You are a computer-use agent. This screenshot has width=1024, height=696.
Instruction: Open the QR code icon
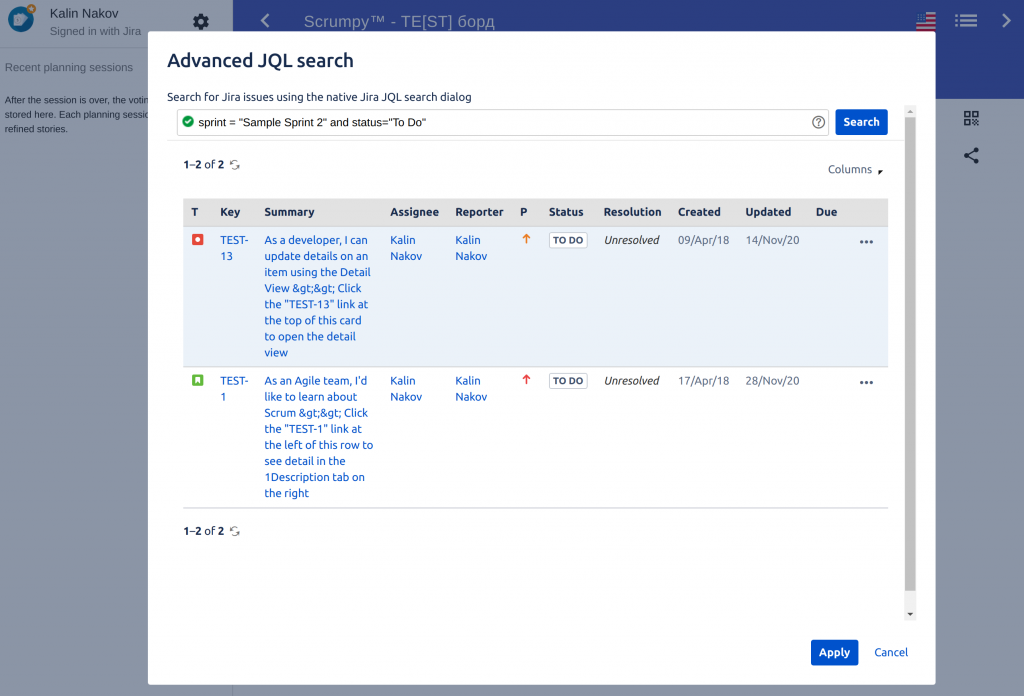(971, 118)
